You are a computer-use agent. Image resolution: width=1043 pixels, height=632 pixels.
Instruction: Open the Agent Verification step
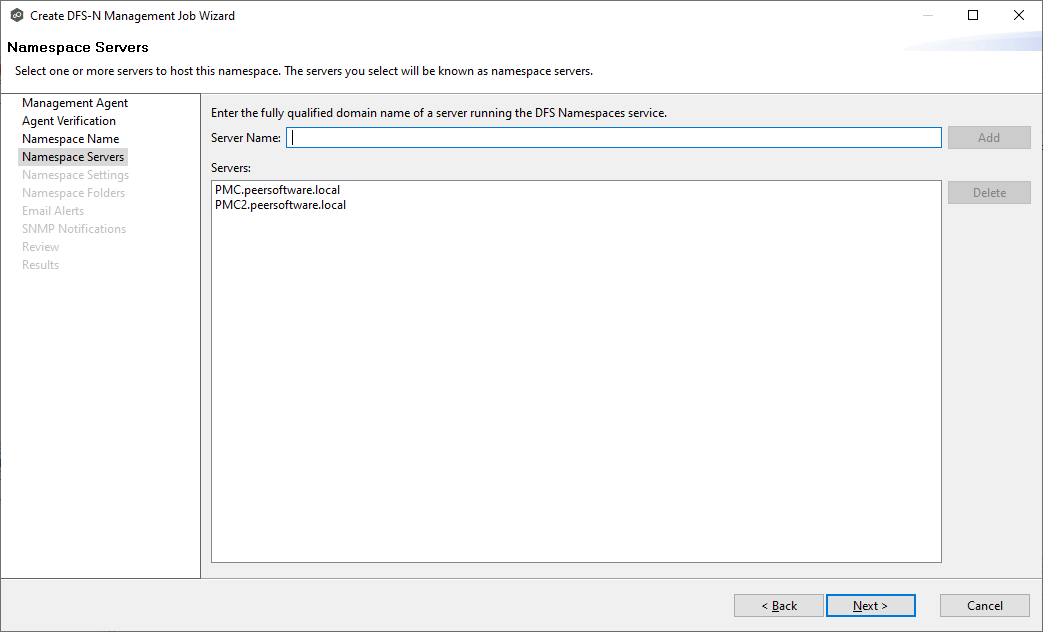(x=69, y=121)
